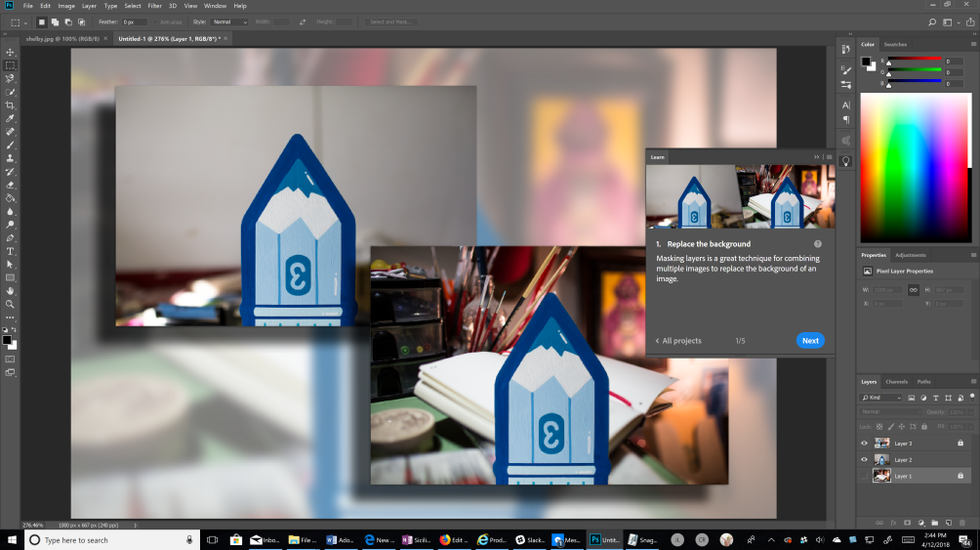Select the Move tool
The width and height of the screenshot is (980, 550).
(10, 52)
